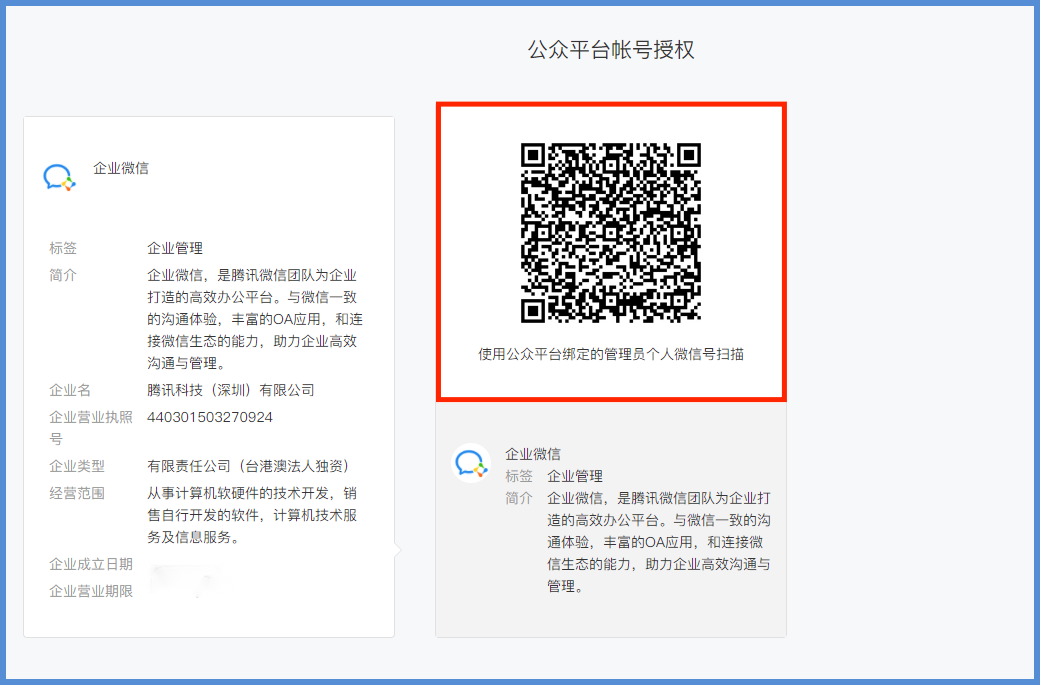The image size is (1040, 685).
Task: Click the 经营范围 label
Action: coord(77,493)
